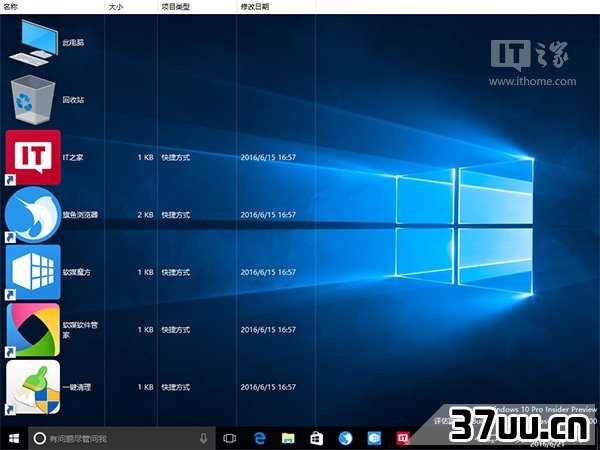The width and height of the screenshot is (600, 450).
Task: Click 1 KB size in 软媒软件管家 row
Action: click(145, 330)
